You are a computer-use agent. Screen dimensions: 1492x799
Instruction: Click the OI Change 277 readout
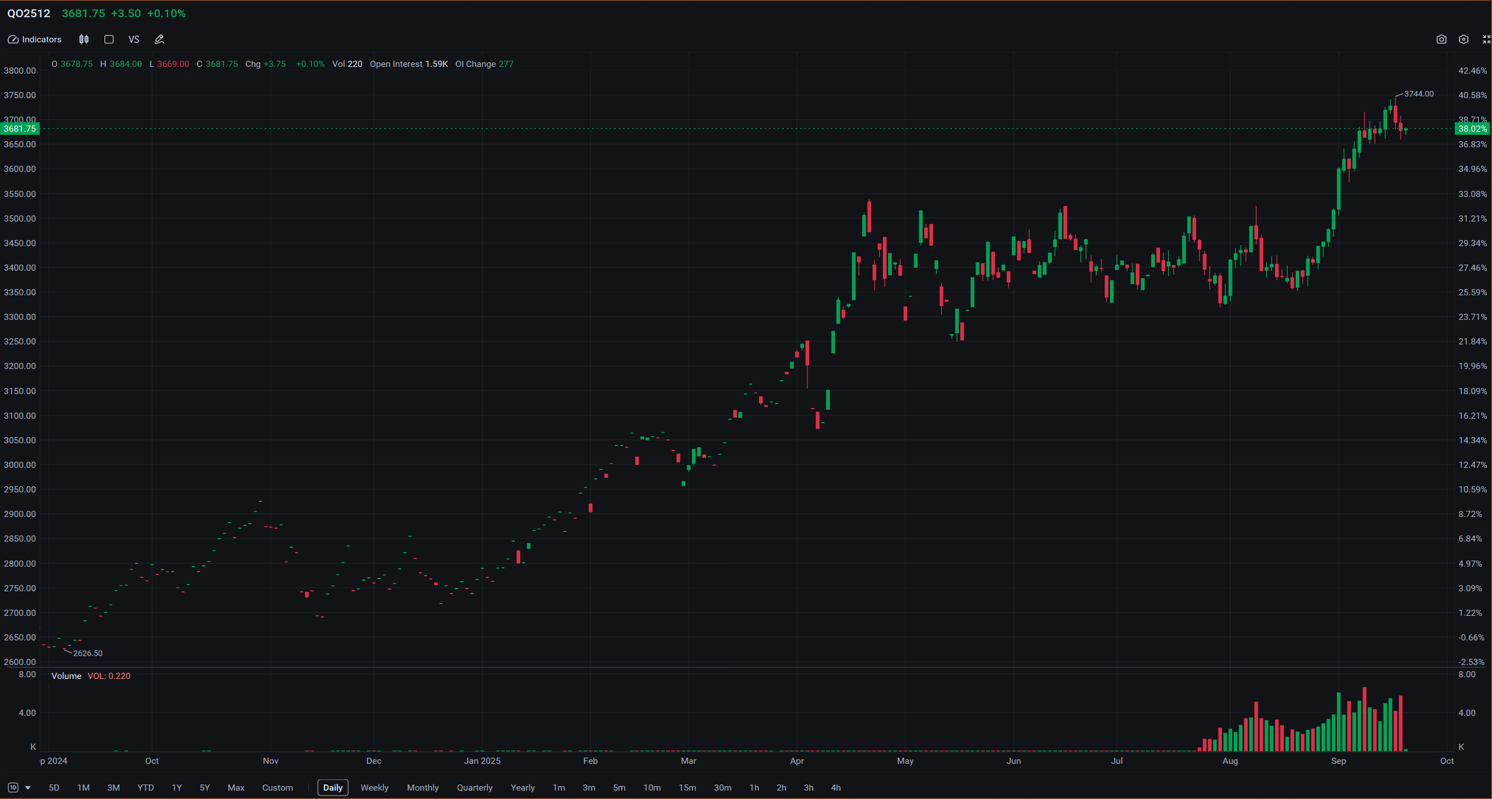(484, 64)
